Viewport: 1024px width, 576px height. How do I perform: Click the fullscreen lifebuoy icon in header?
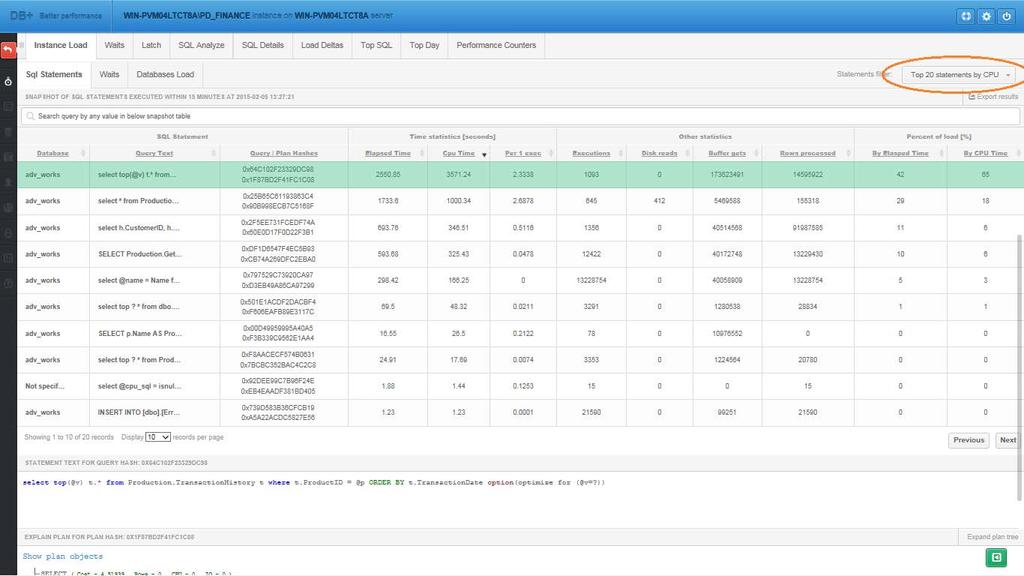coord(966,16)
